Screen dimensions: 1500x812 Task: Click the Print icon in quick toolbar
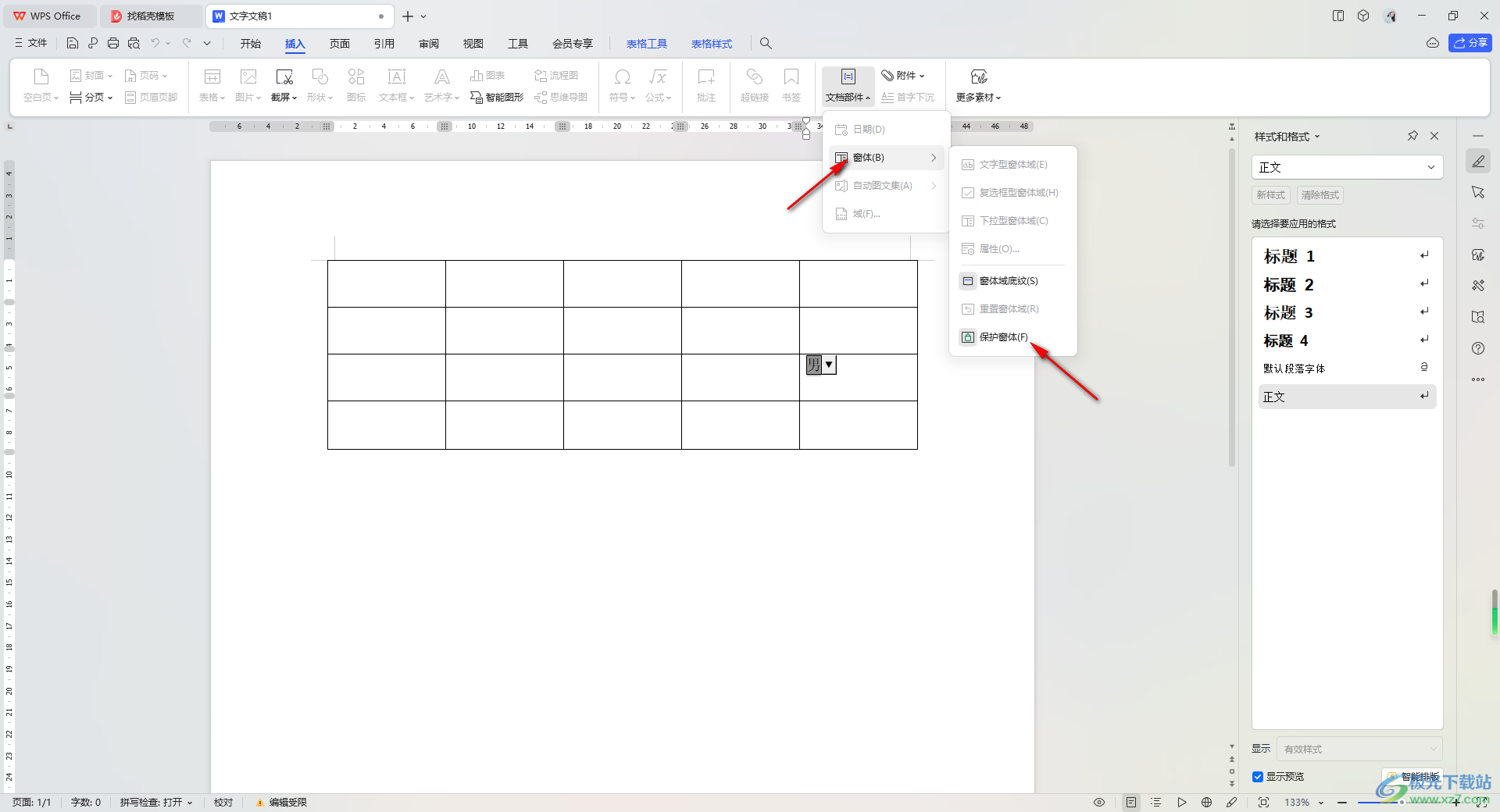point(113,44)
